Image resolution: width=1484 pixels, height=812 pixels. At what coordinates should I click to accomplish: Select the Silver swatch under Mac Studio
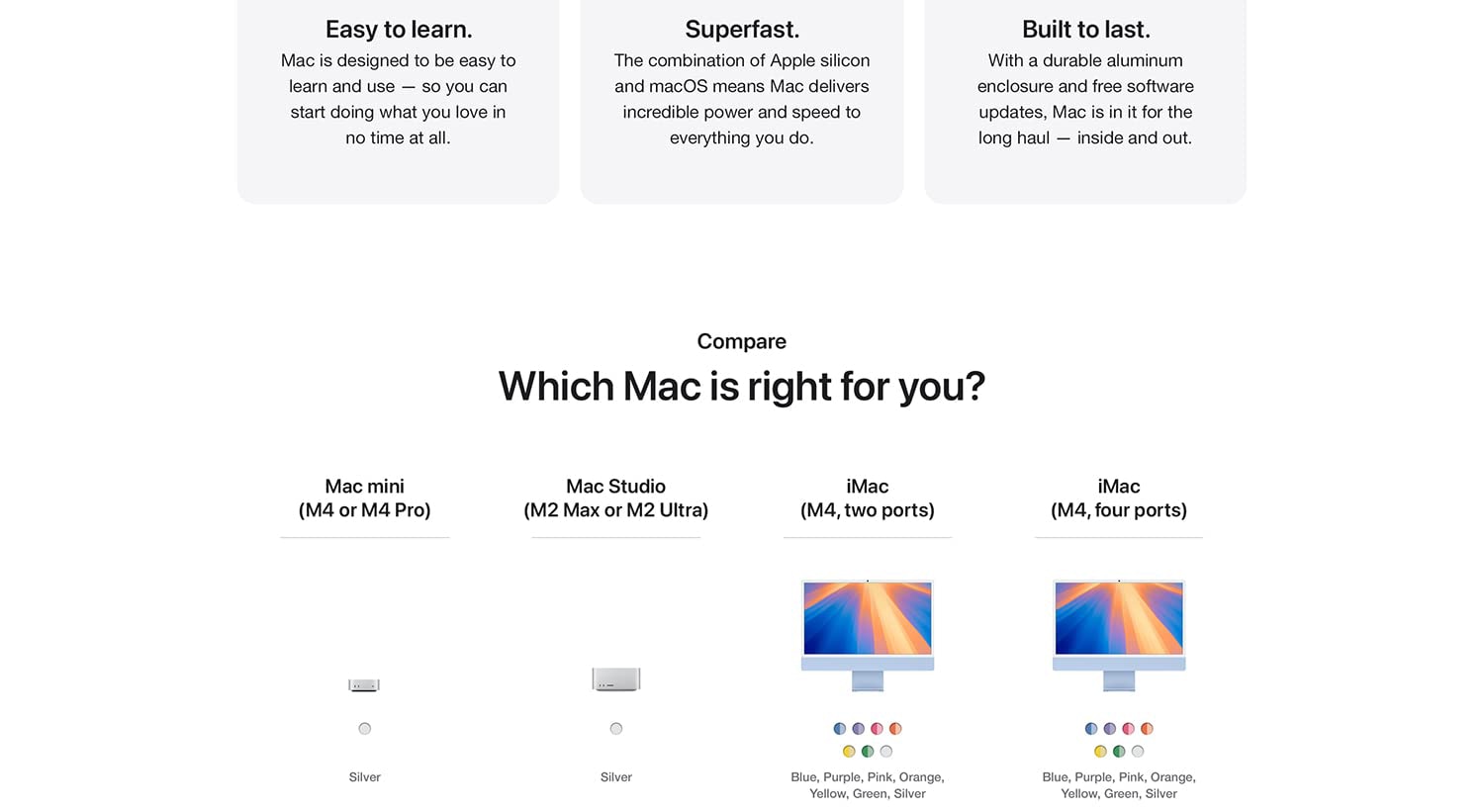pos(616,729)
